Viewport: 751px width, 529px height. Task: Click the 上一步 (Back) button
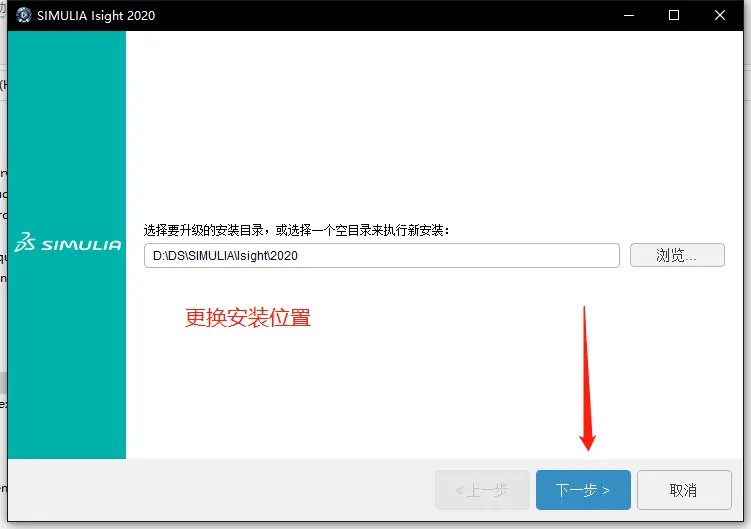[x=482, y=490]
